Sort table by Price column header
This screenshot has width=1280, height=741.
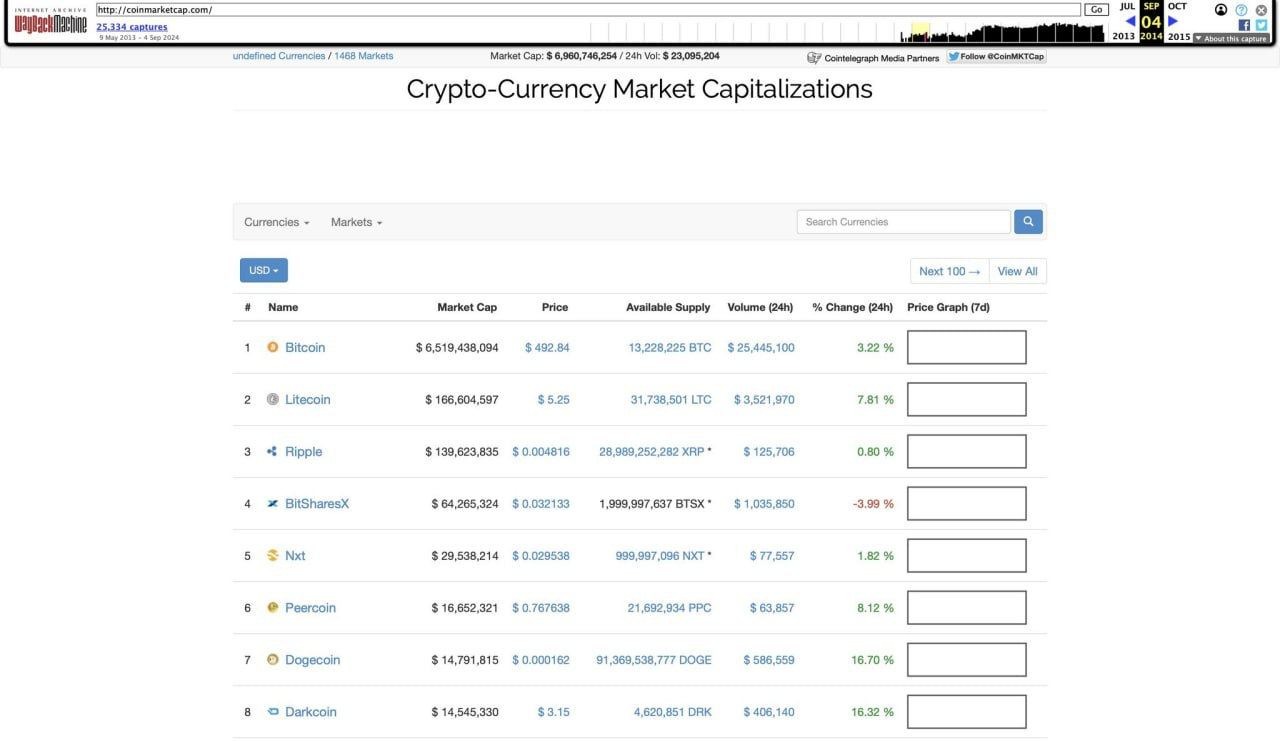pyautogui.click(x=555, y=307)
